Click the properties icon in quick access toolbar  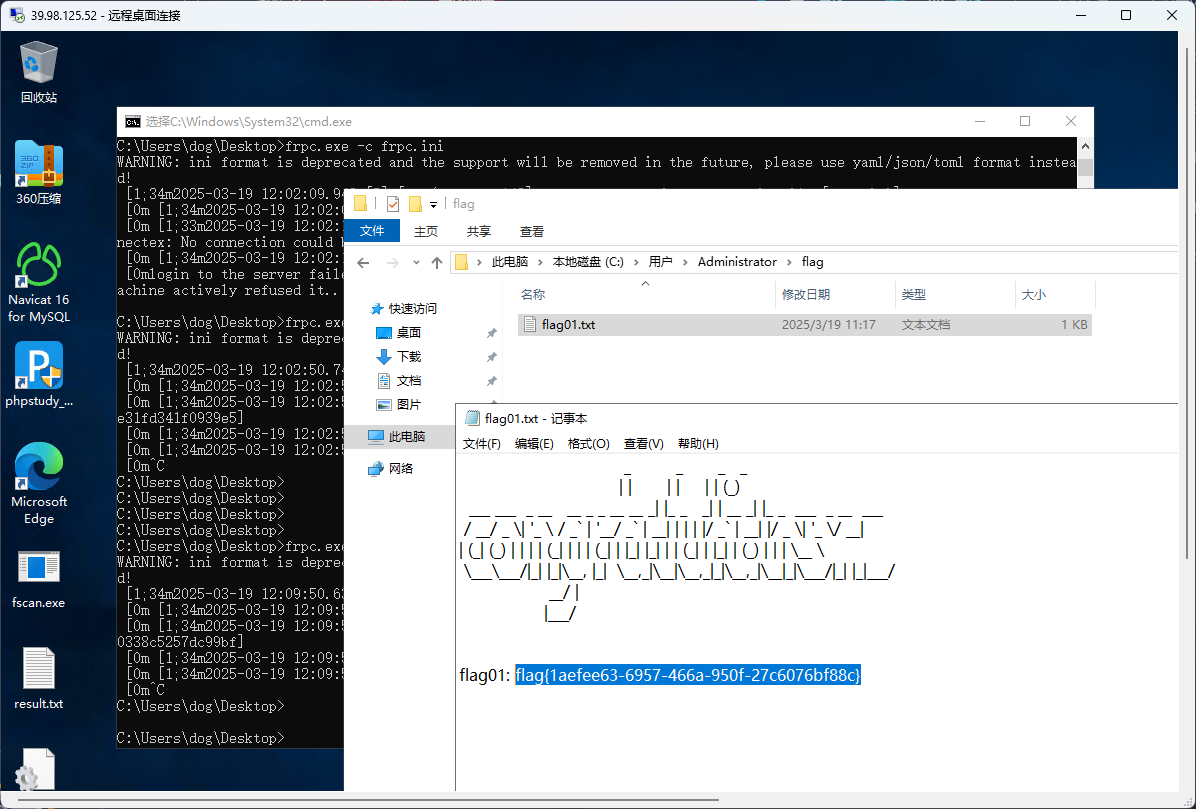tap(392, 203)
